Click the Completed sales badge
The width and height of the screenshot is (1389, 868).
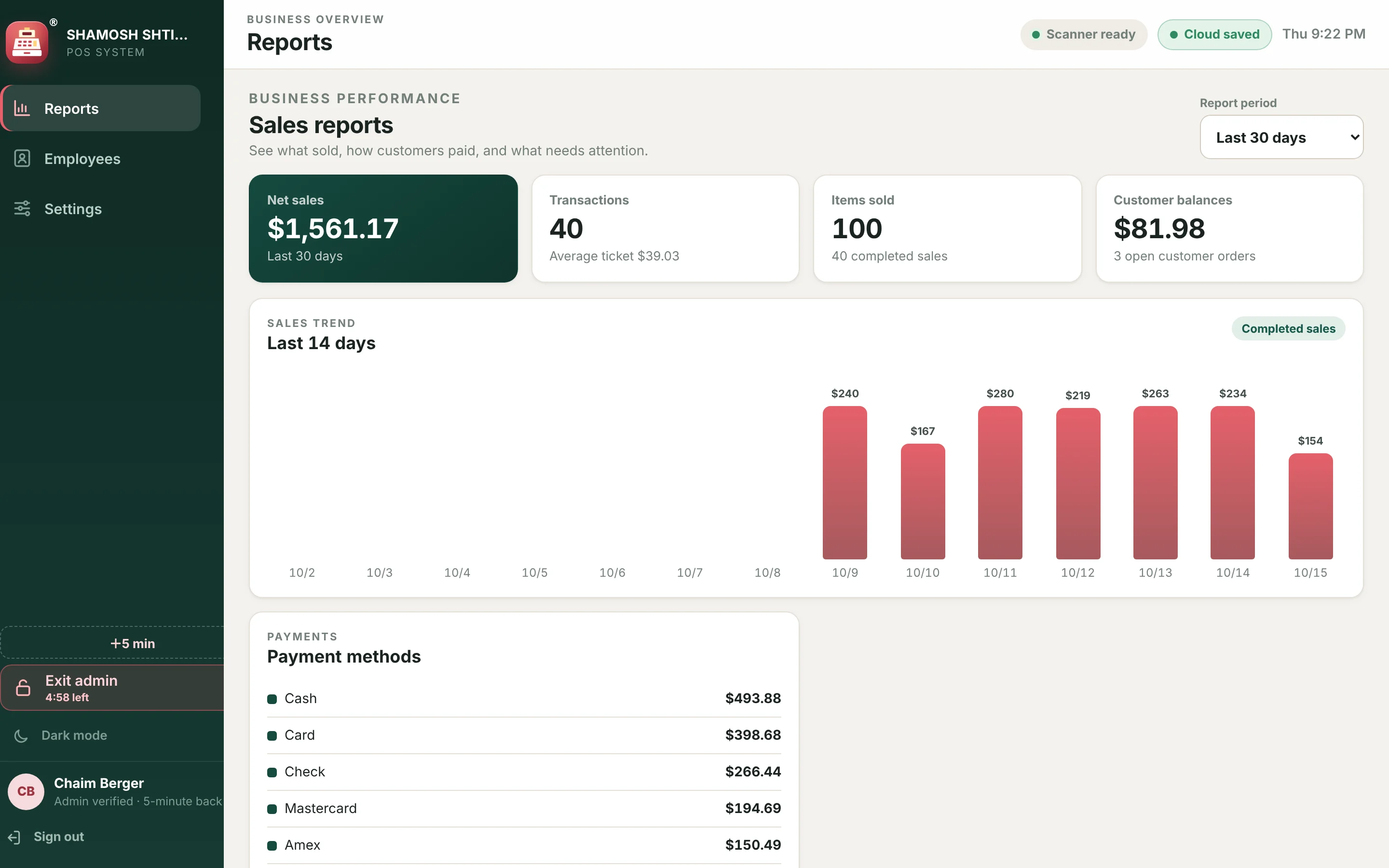[x=1288, y=328]
